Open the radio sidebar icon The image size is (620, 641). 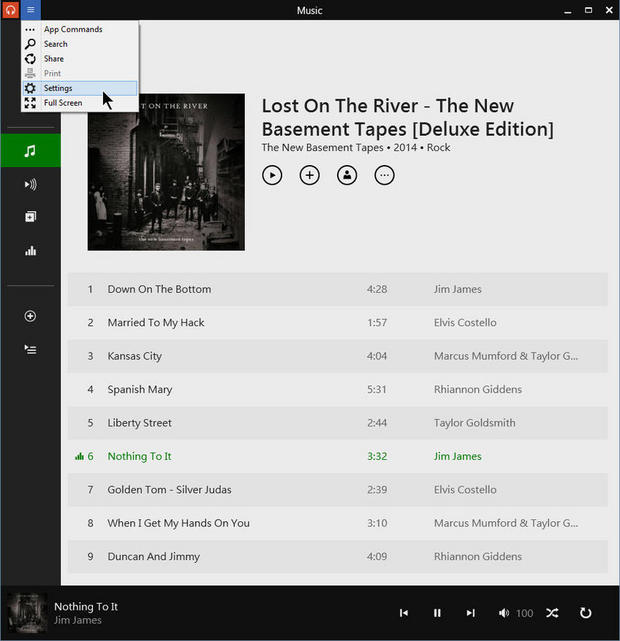[30, 184]
